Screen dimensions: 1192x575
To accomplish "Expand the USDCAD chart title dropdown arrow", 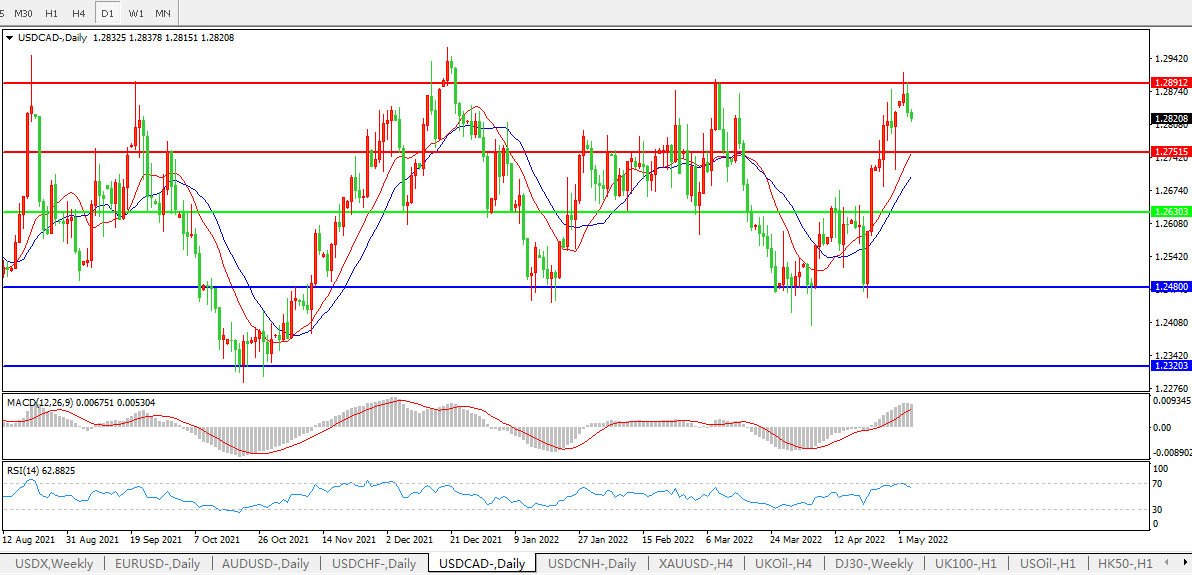I will click(x=9, y=38).
